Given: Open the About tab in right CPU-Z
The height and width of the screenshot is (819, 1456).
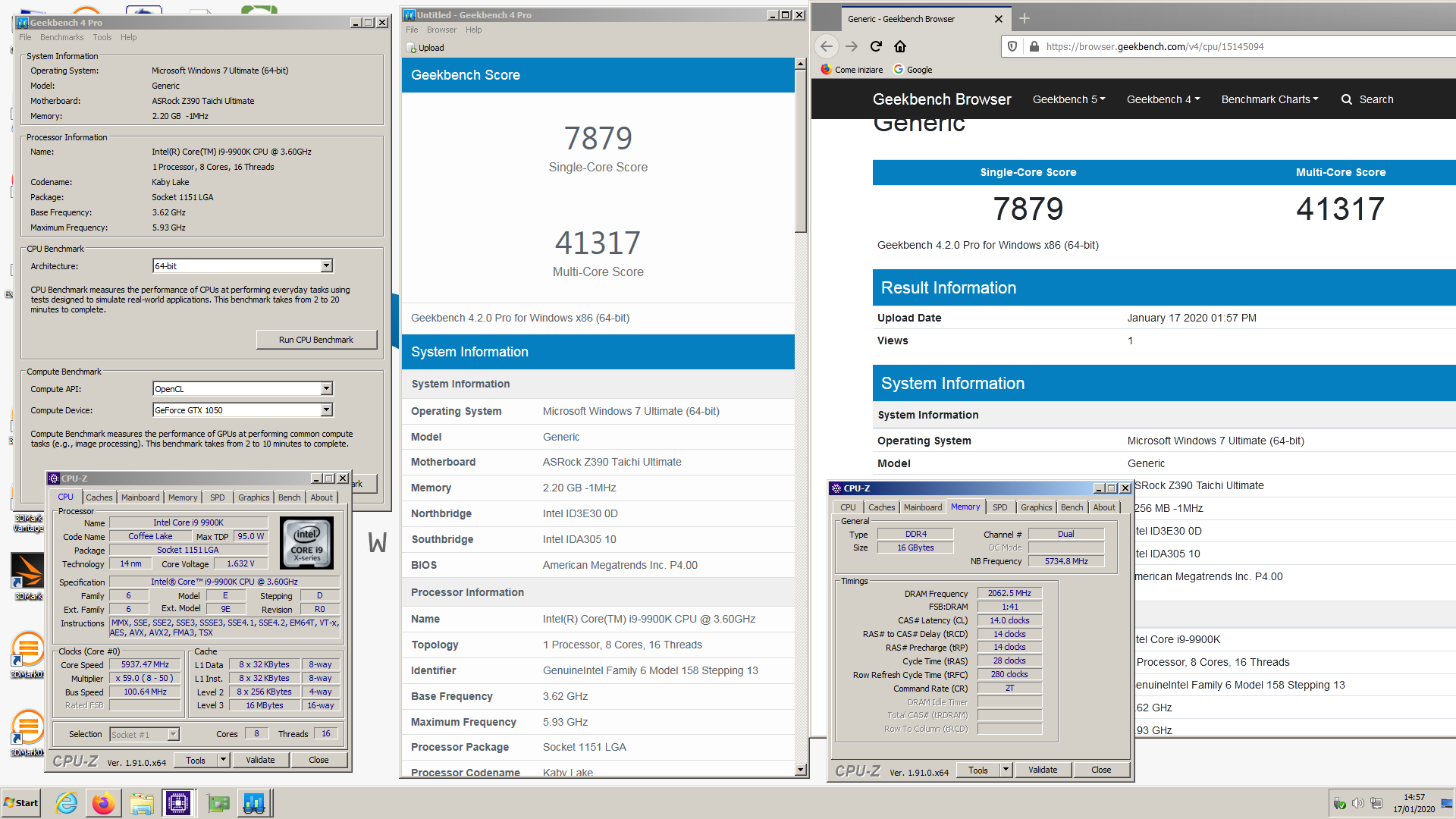Looking at the screenshot, I should coord(1104,507).
